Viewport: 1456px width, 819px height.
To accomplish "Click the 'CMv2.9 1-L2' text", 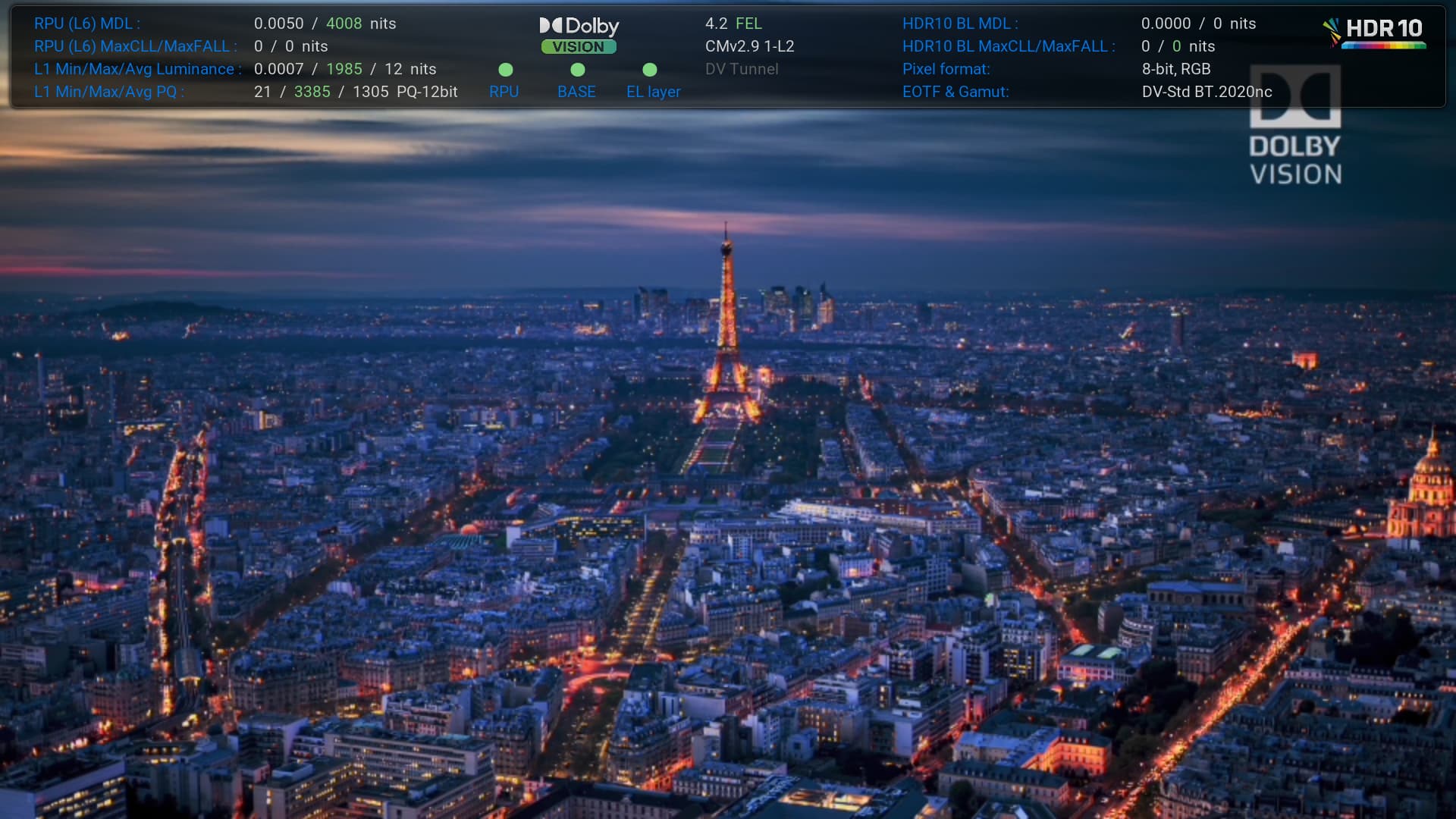I will pyautogui.click(x=750, y=46).
